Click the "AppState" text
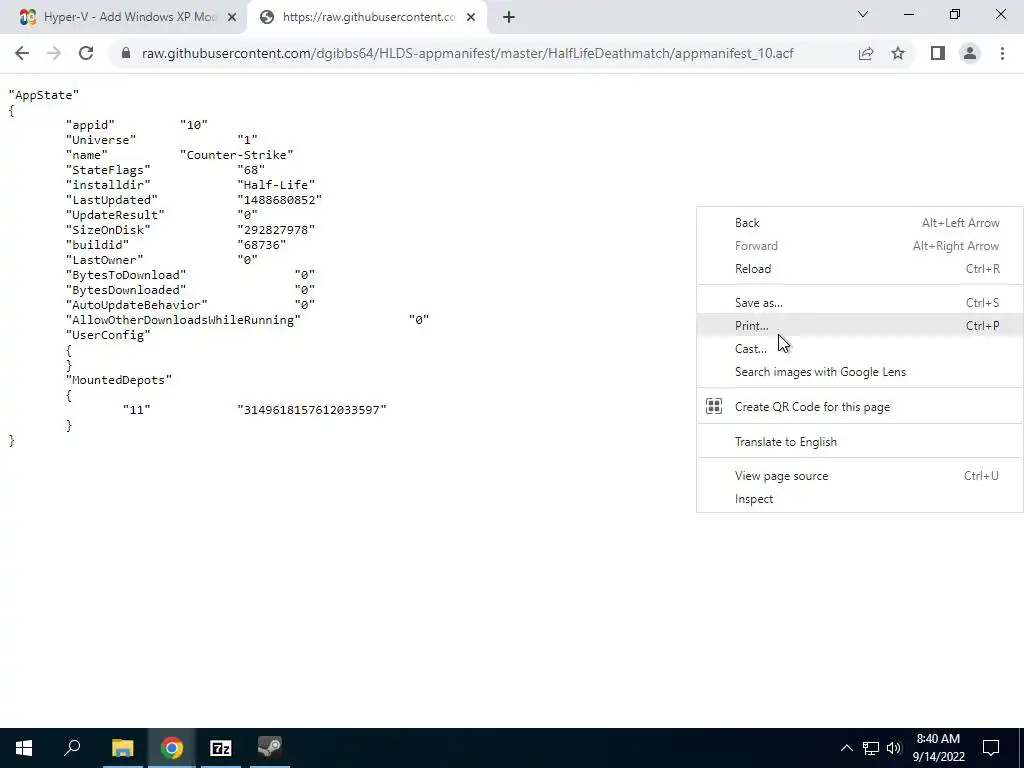Image resolution: width=1024 pixels, height=768 pixels. click(44, 95)
